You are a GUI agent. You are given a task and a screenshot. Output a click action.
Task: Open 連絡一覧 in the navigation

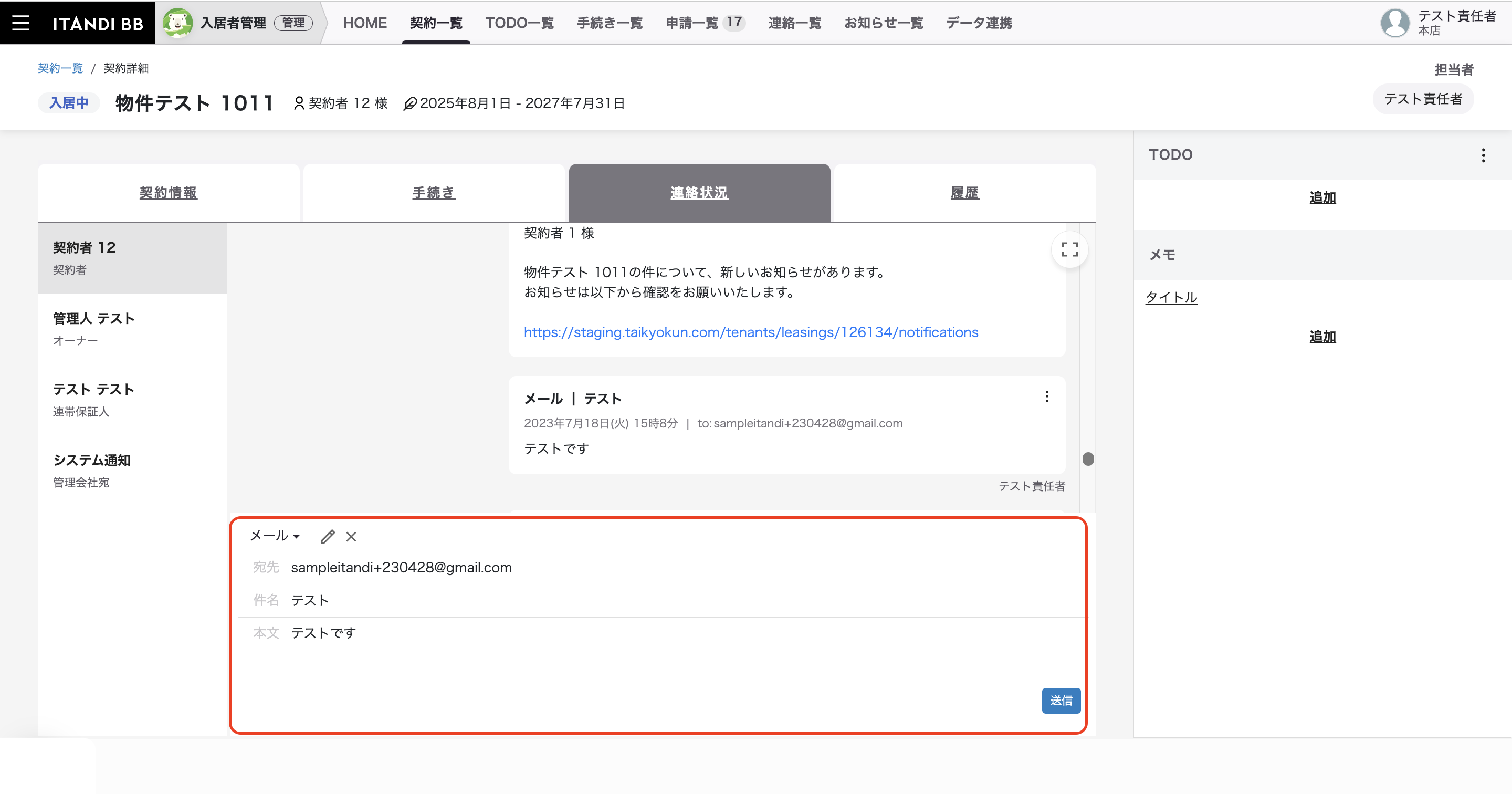click(x=795, y=23)
